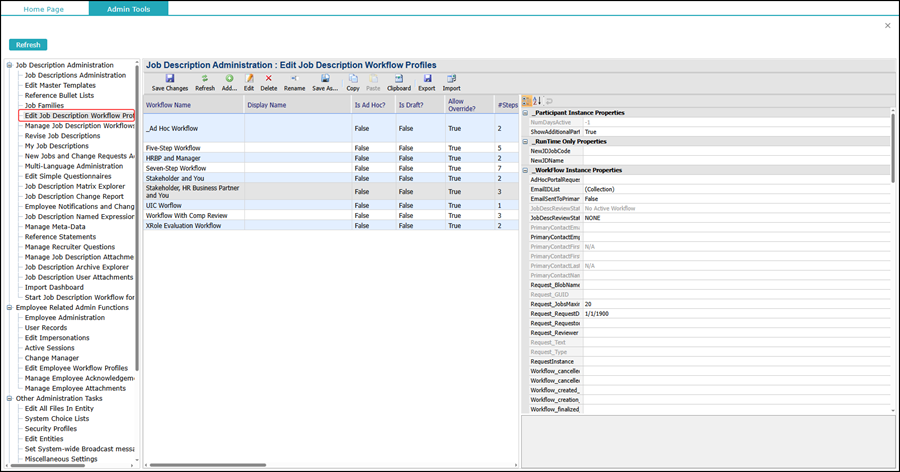Click the Delete toolbar icon
900x472 pixels.
pos(268,78)
